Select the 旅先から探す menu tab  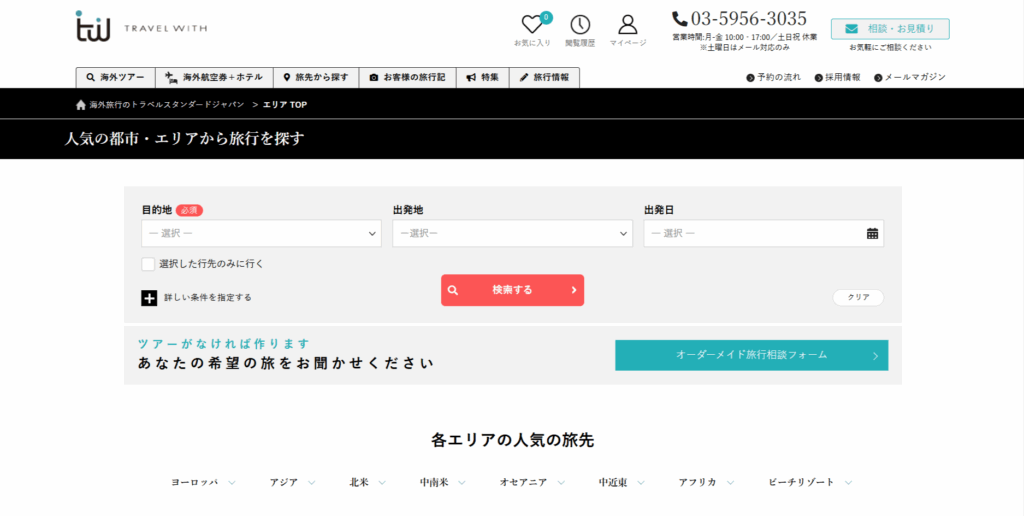(316, 77)
